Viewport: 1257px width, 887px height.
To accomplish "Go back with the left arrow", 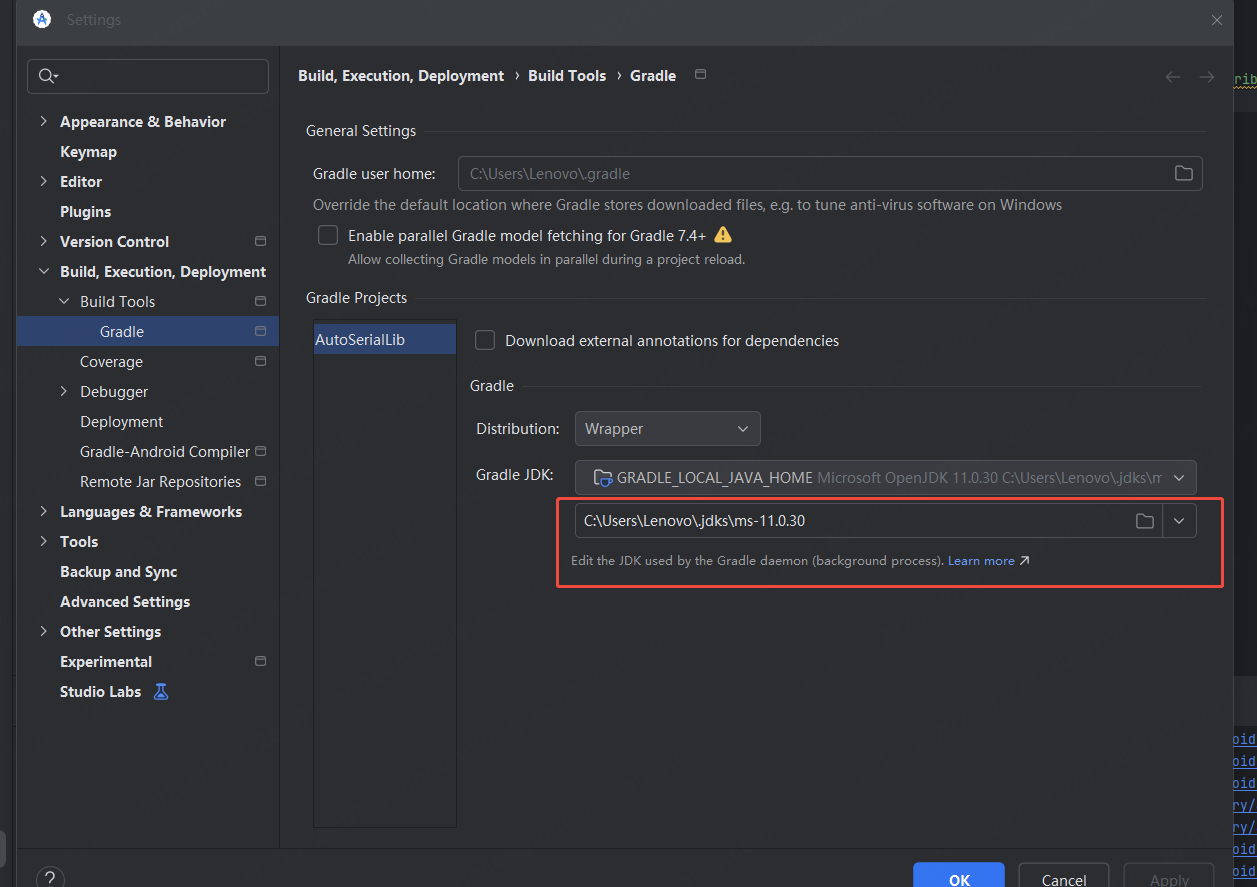I will coord(1173,77).
